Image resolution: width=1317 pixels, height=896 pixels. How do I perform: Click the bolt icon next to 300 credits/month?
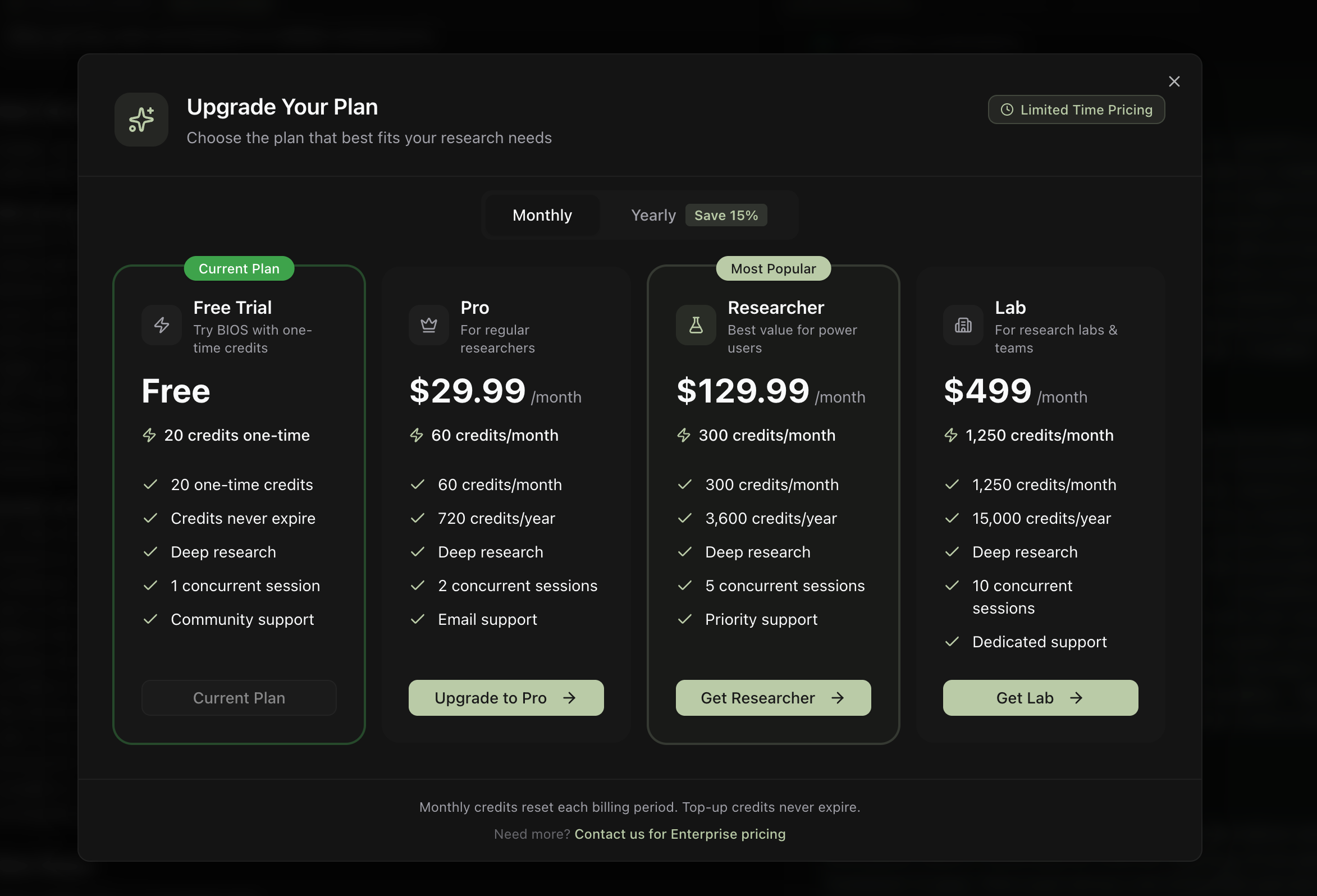coord(683,435)
